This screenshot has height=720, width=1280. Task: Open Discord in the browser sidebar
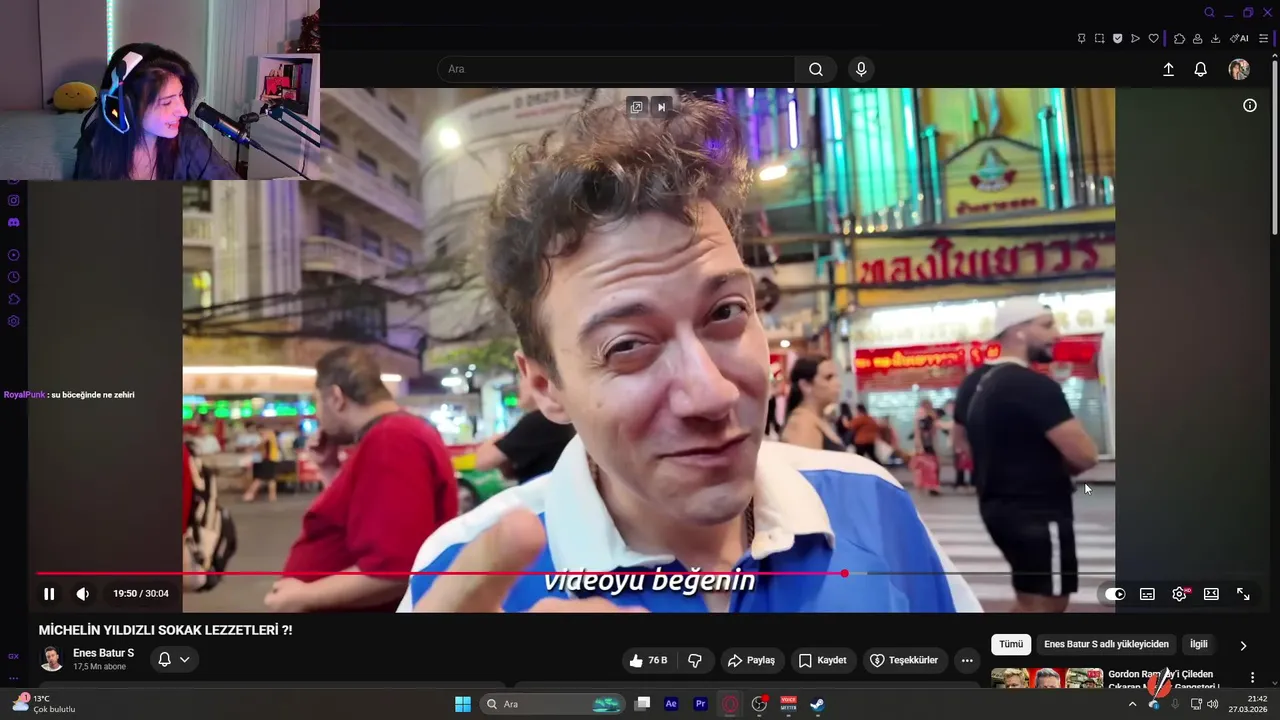coord(14,222)
